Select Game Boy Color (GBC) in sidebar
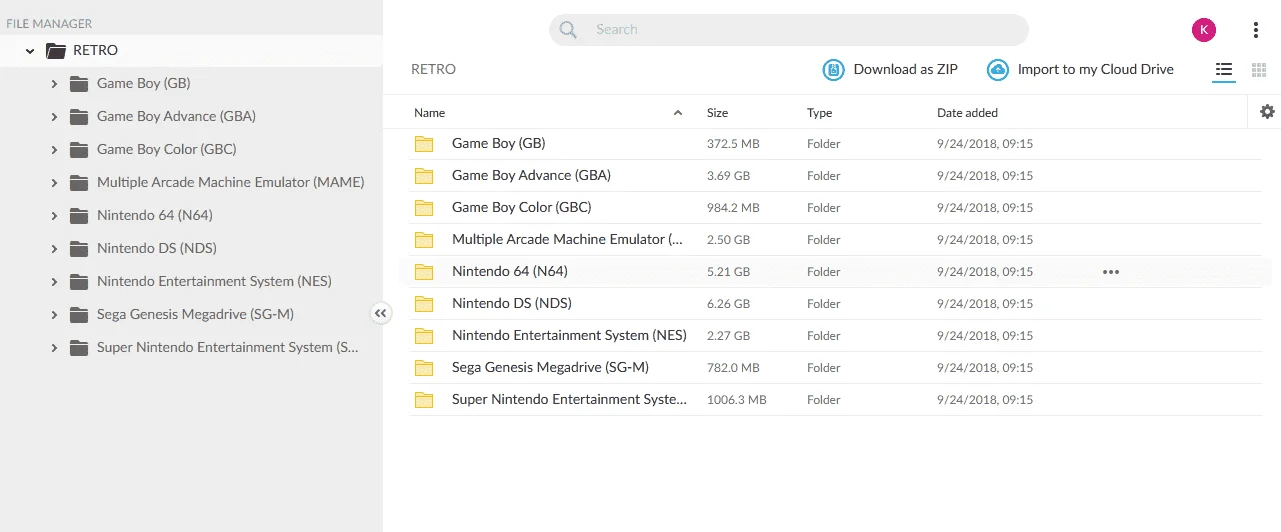1281x532 pixels. 166,149
